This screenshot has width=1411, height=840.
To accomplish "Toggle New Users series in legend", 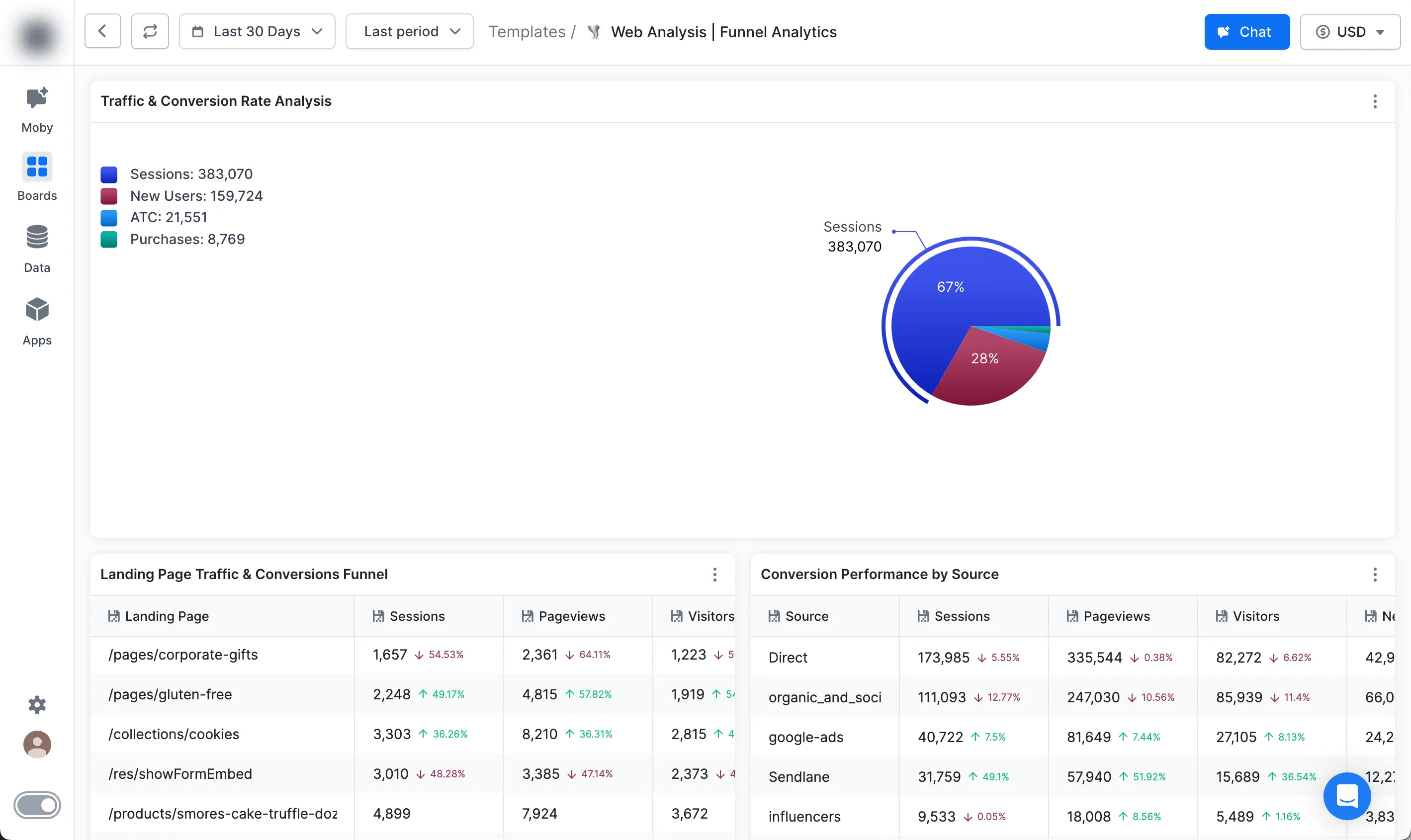I will pyautogui.click(x=196, y=196).
